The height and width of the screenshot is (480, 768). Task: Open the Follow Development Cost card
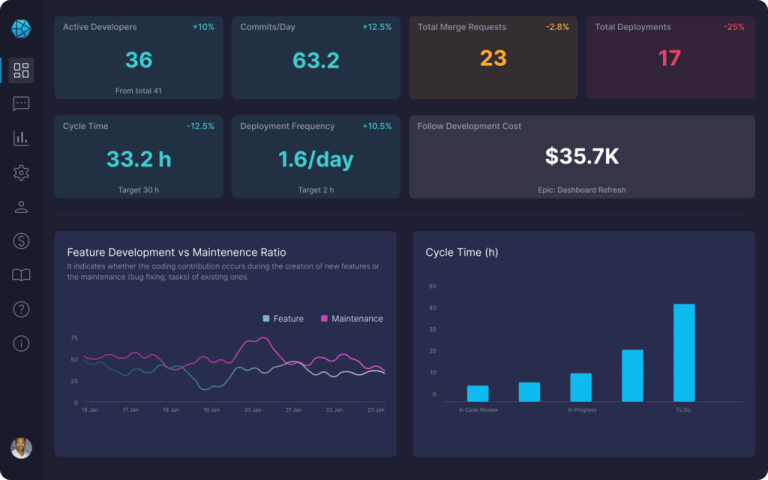point(582,156)
